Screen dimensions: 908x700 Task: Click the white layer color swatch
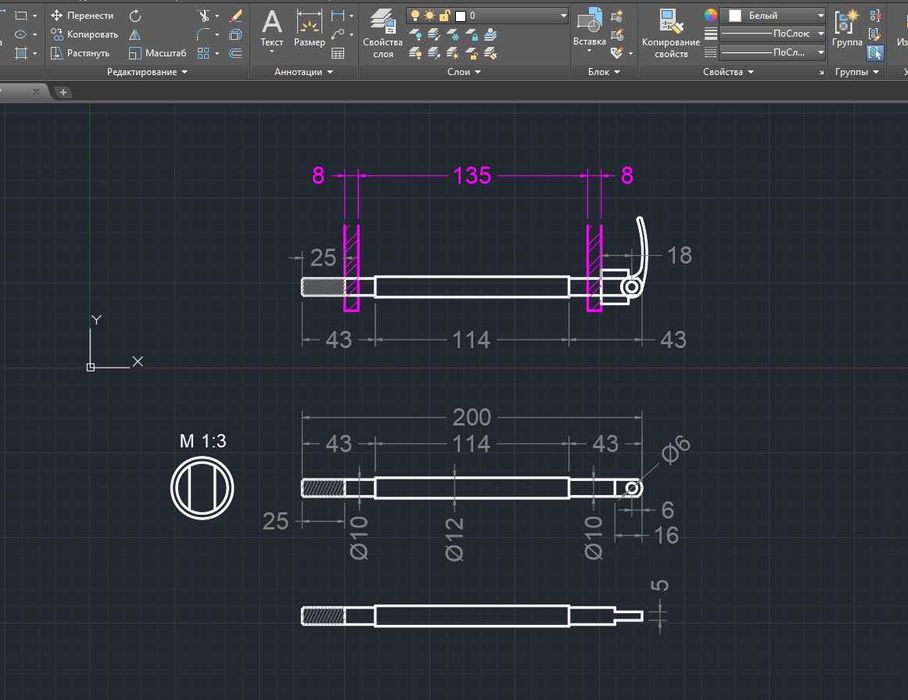pyautogui.click(x=460, y=16)
